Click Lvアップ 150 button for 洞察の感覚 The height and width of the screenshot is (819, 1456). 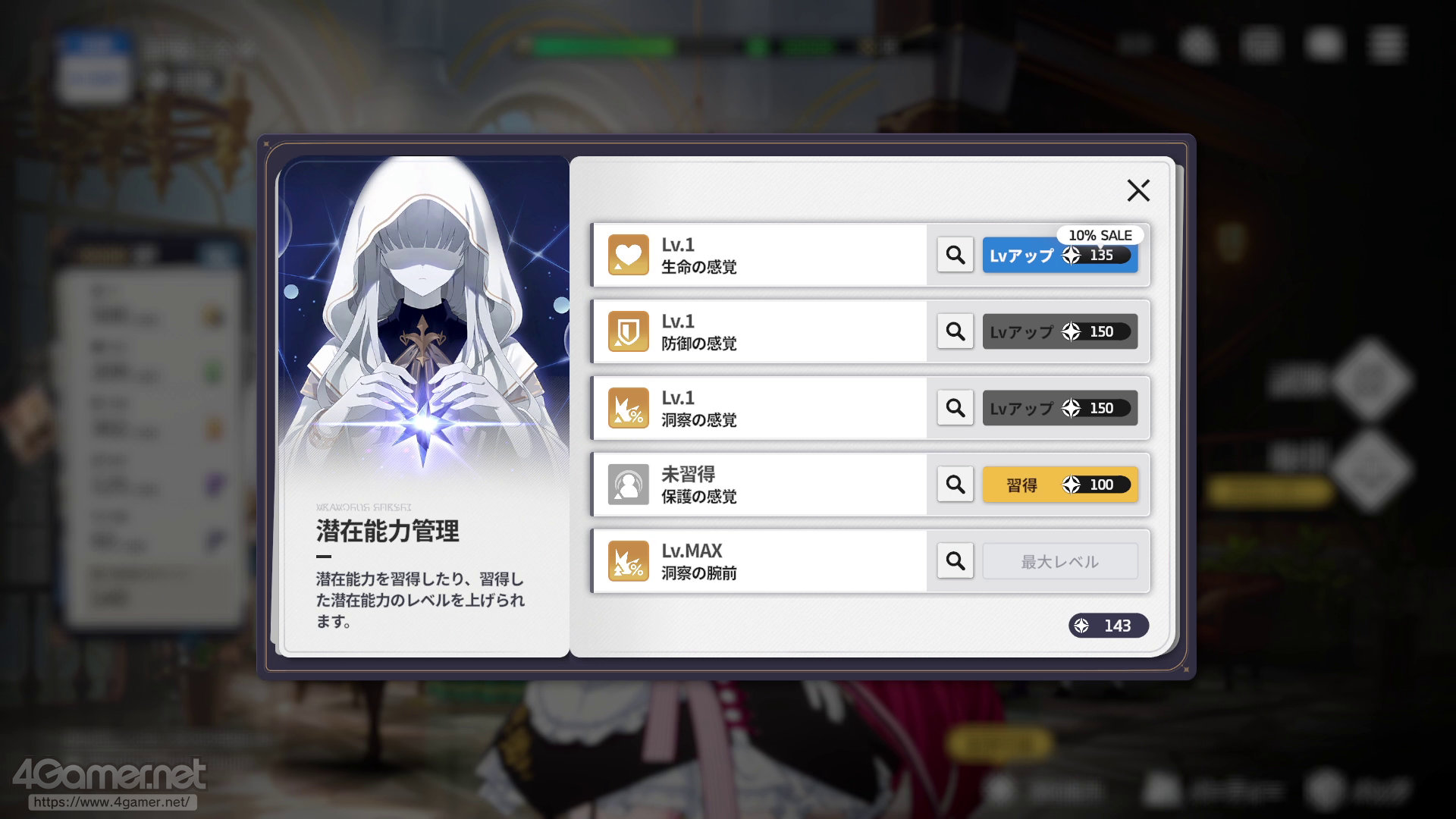click(x=1060, y=408)
